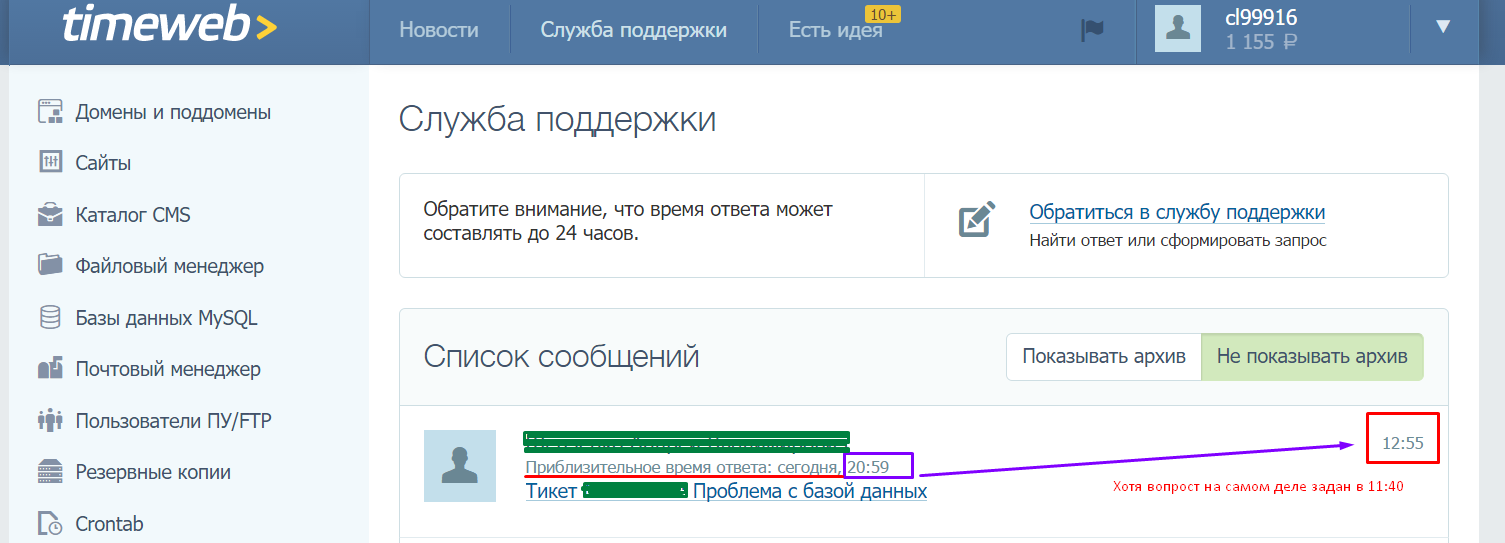Enable Показывать архив toggle
This screenshot has width=1505, height=543.
tap(1103, 357)
